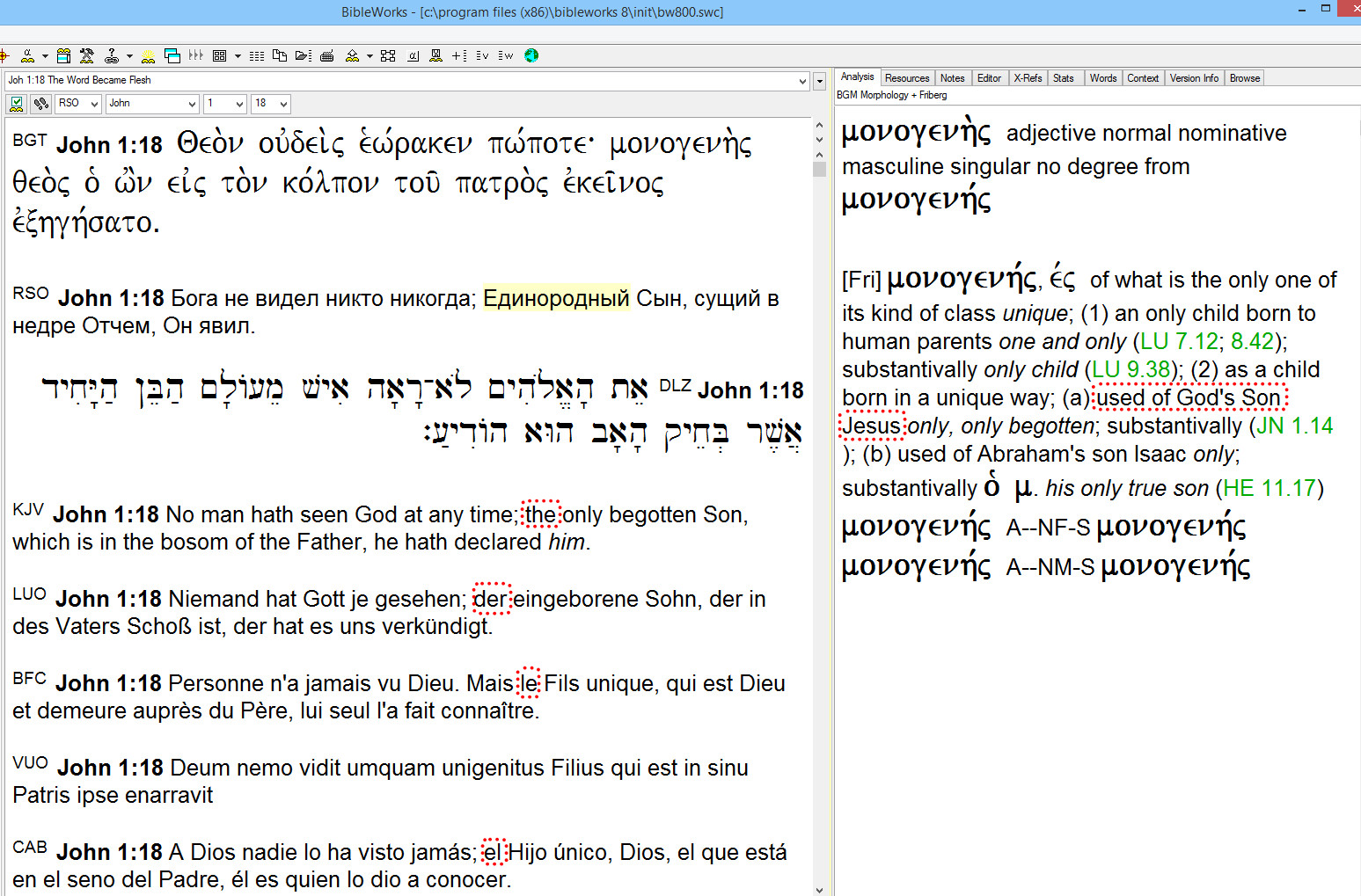Click the CAB version label
This screenshot has height=896, width=1361.
30,847
